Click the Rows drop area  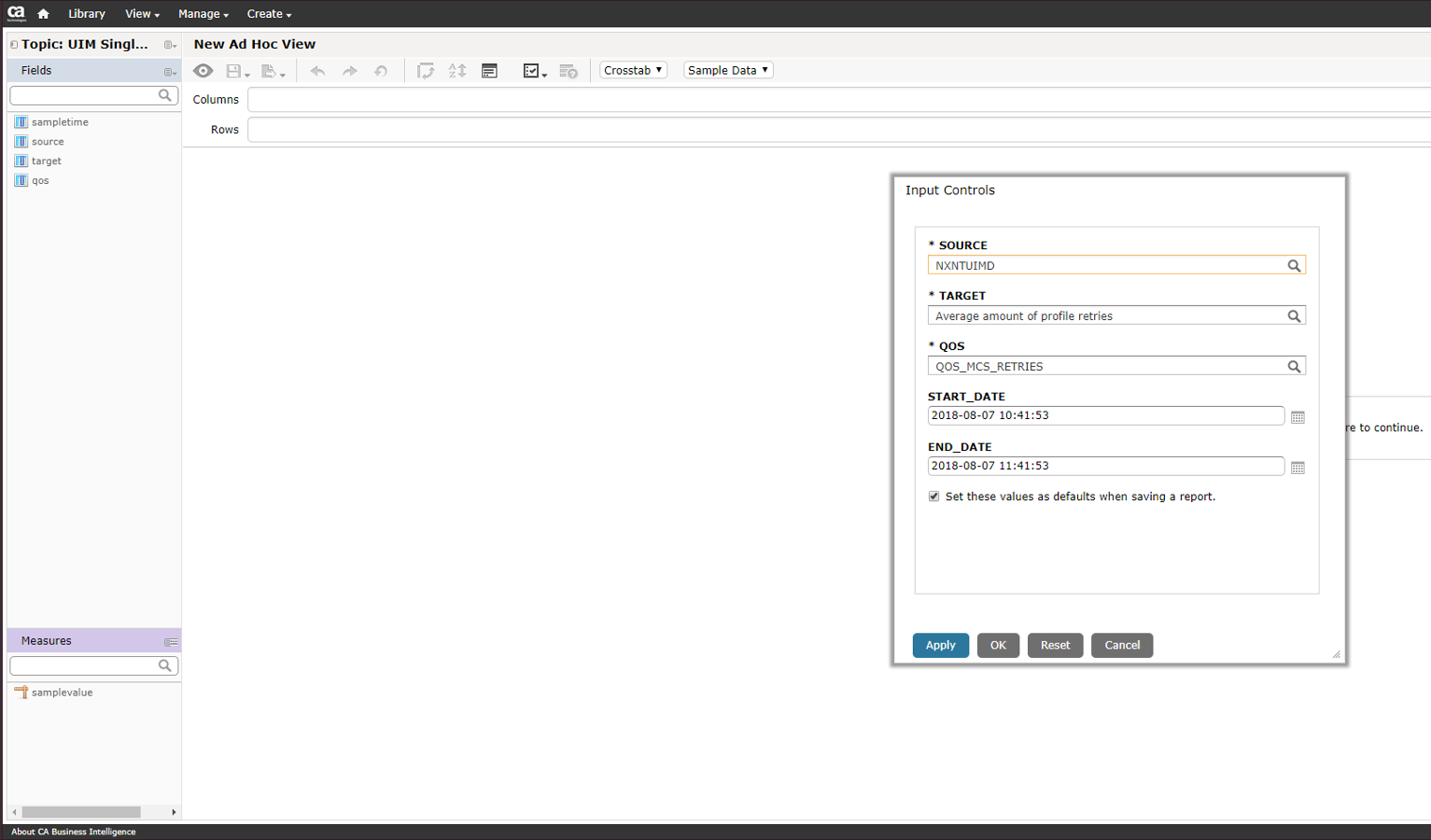tap(838, 130)
